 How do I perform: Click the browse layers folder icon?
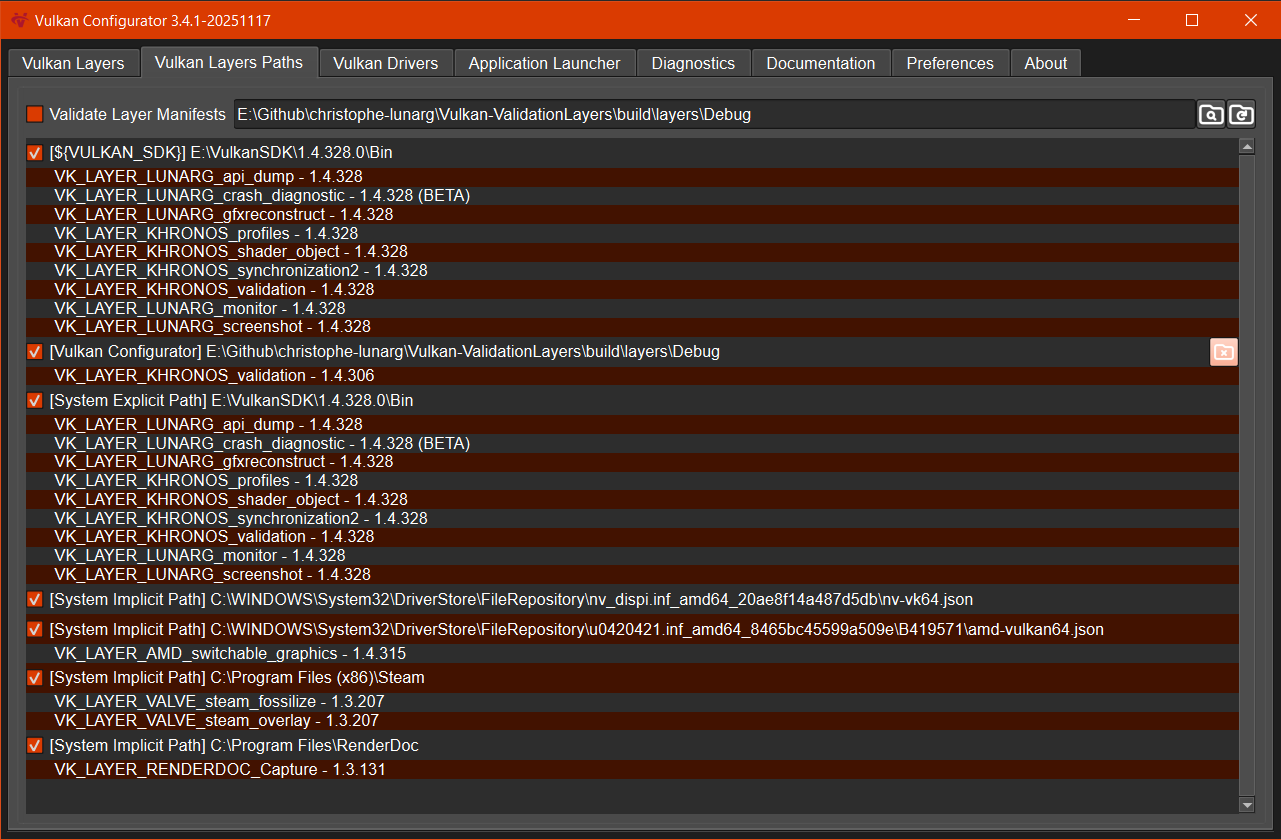(1211, 115)
